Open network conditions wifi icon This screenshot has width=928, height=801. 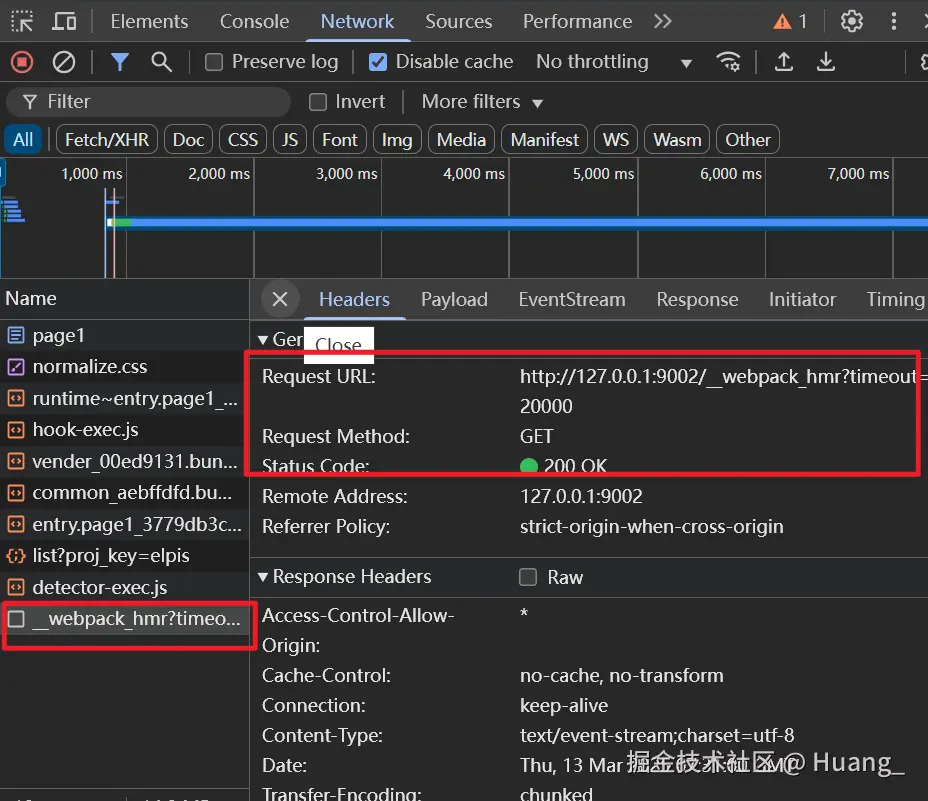(729, 62)
